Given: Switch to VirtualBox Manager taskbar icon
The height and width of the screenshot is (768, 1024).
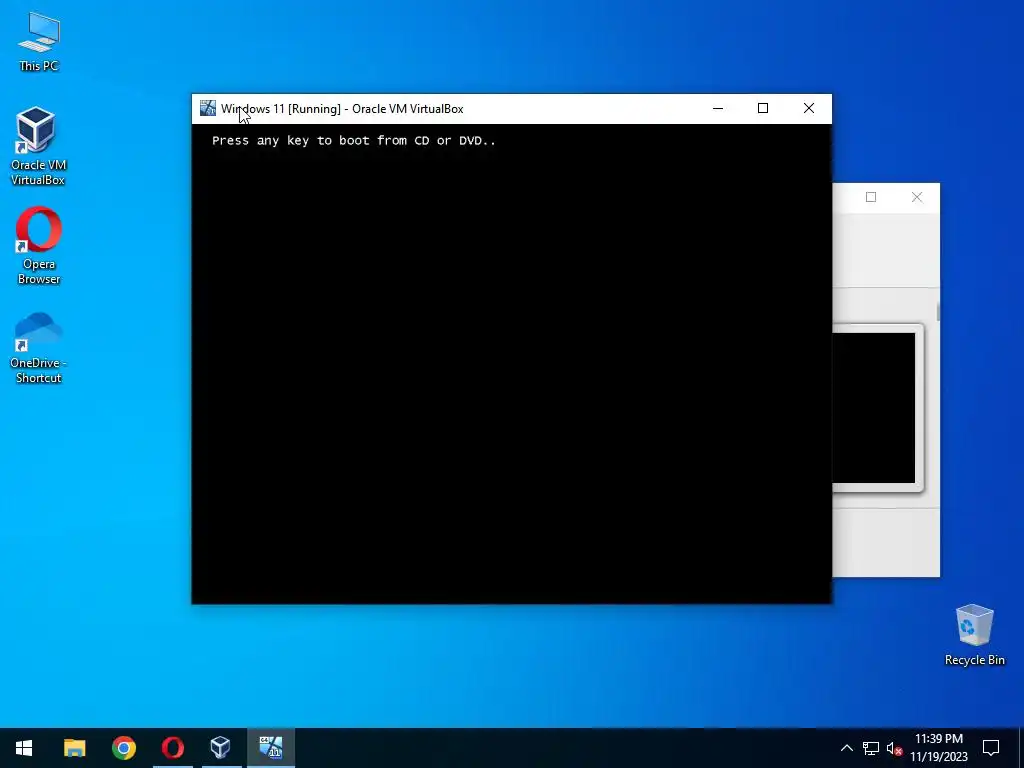Looking at the screenshot, I should [221, 748].
